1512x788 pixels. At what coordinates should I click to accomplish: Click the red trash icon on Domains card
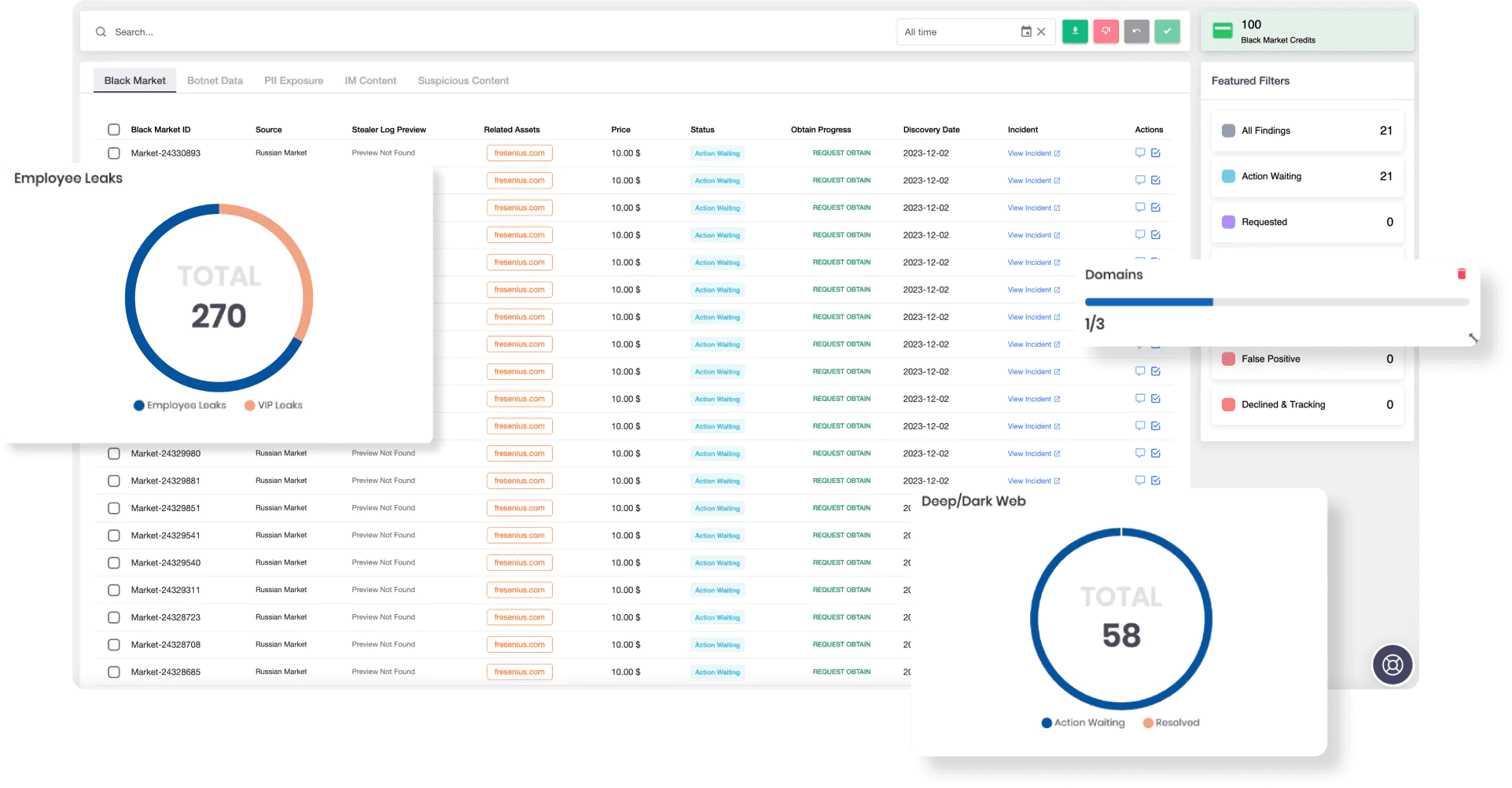coord(1461,274)
